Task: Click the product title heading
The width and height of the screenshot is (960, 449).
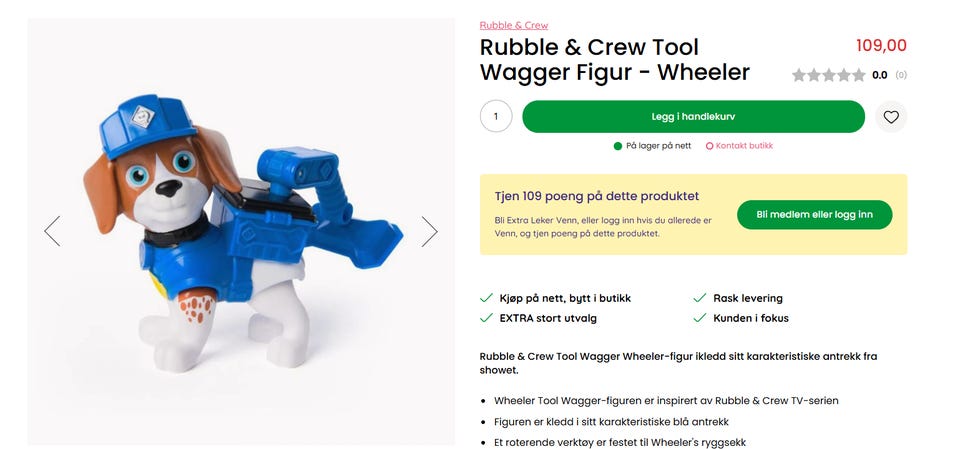Action: [614, 59]
